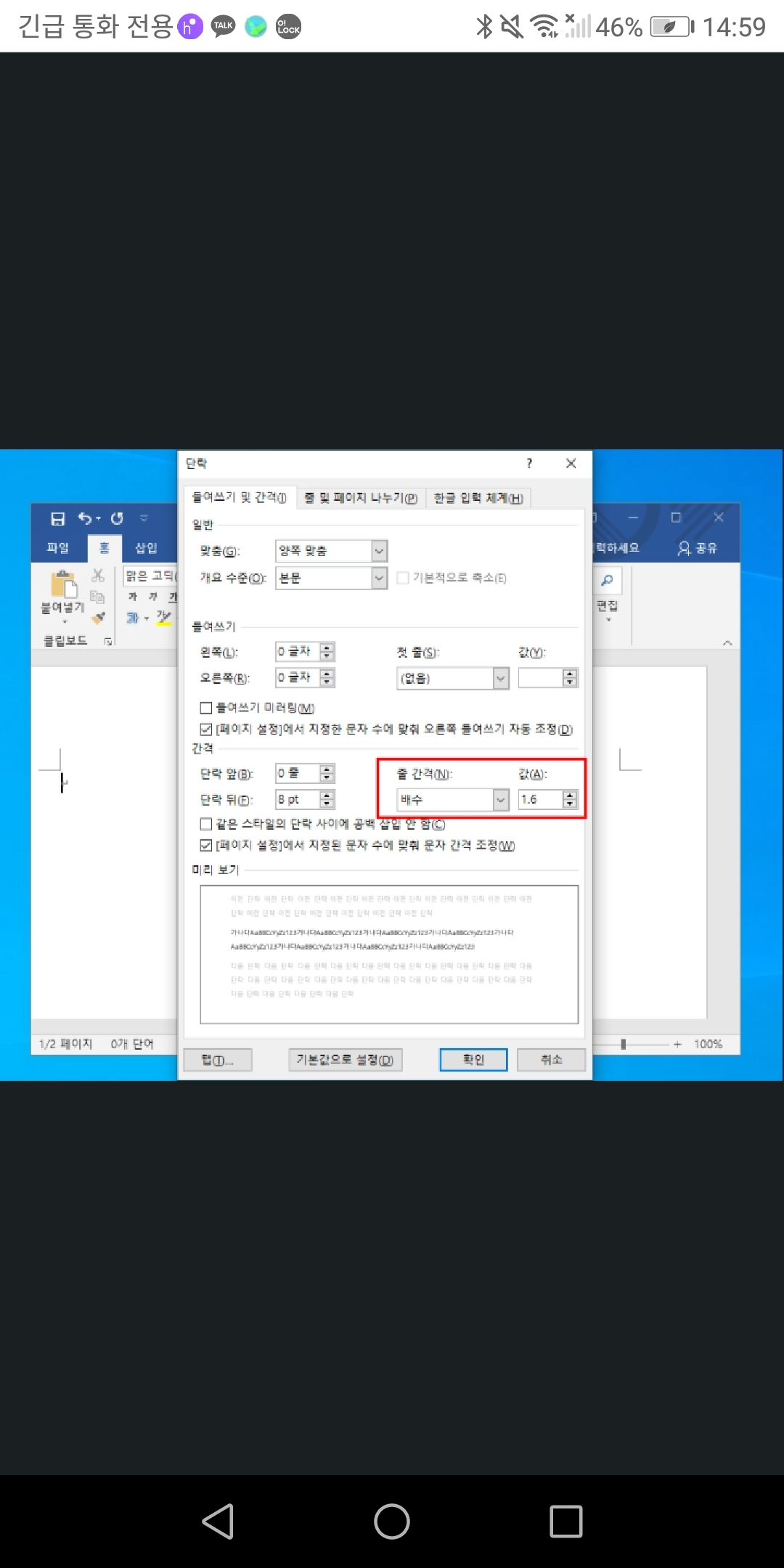Switch to the 삽입 ribbon tab
Viewport: 784px width, 1568px height.
[x=146, y=548]
